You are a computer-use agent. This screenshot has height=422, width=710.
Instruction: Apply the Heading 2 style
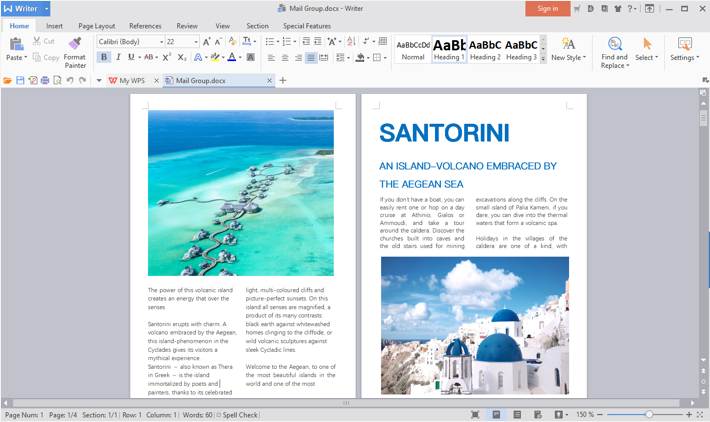[x=485, y=49]
